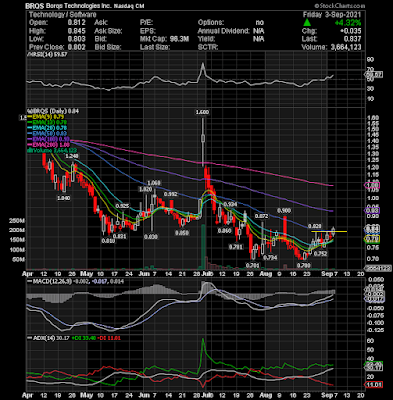This screenshot has width=393, height=400.
Task: Click the SCTR label
Action: pos(208,47)
